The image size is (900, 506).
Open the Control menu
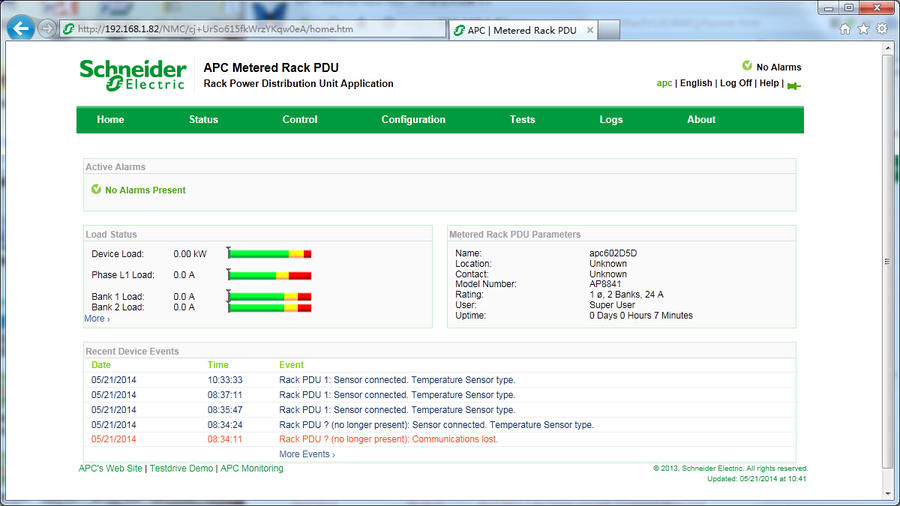pos(300,120)
